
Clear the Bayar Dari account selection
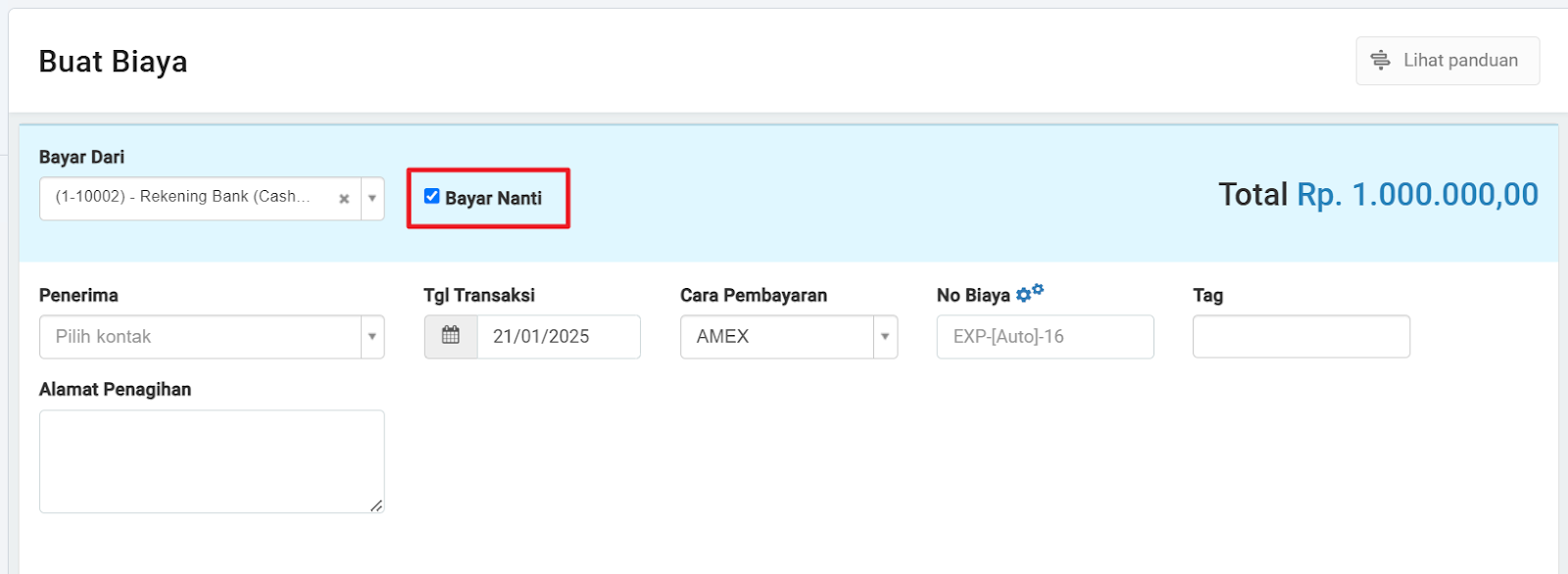coord(344,199)
